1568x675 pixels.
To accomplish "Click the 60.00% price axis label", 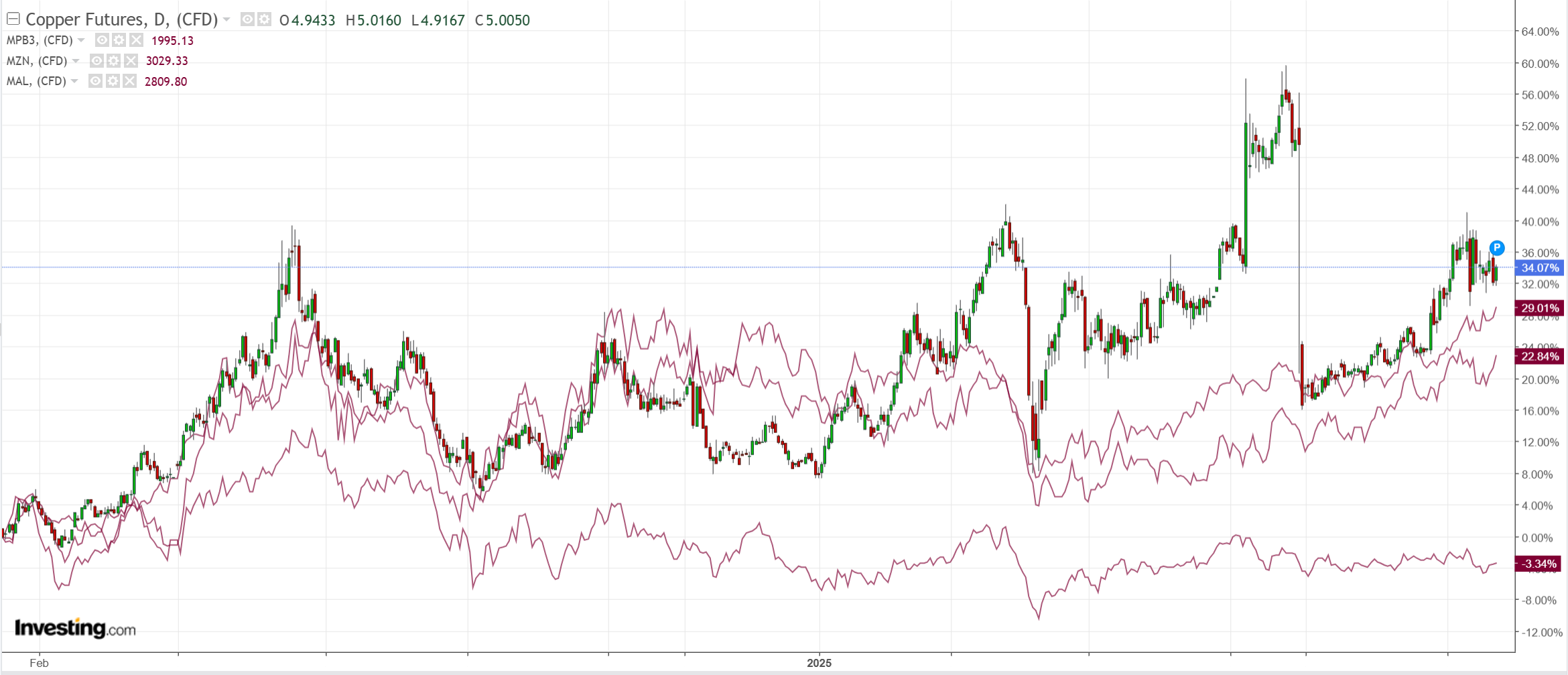I will (x=1540, y=64).
